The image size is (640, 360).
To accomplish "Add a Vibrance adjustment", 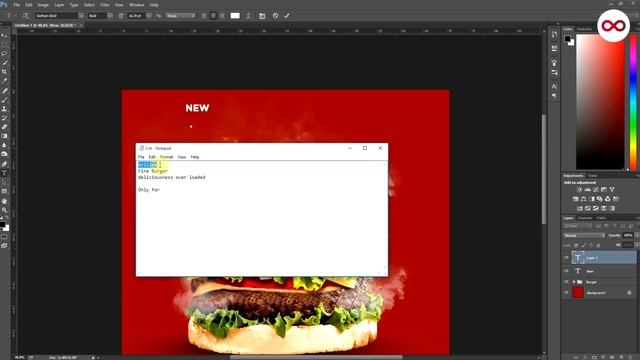I will (612, 189).
